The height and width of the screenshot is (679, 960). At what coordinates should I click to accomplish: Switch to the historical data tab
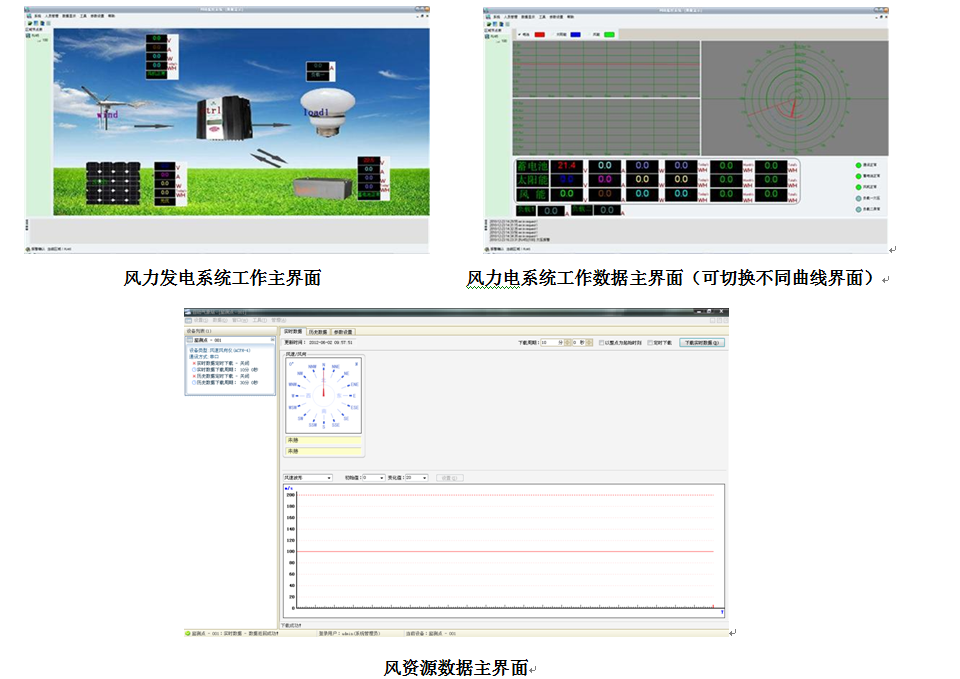point(317,331)
